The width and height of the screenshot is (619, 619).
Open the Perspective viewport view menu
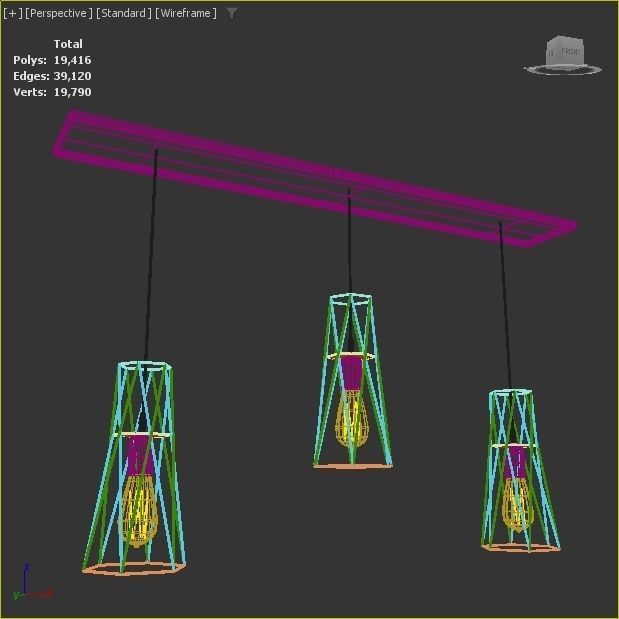point(58,13)
